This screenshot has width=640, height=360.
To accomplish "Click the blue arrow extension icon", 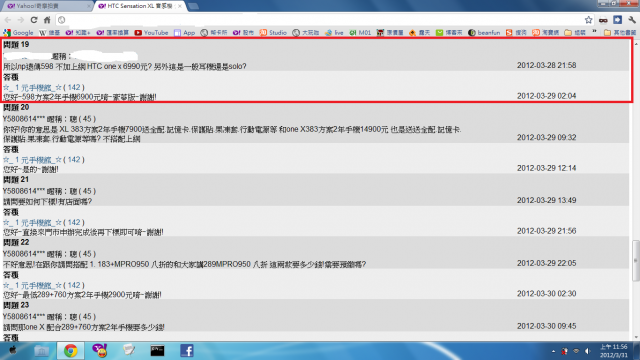I will pos(618,20).
